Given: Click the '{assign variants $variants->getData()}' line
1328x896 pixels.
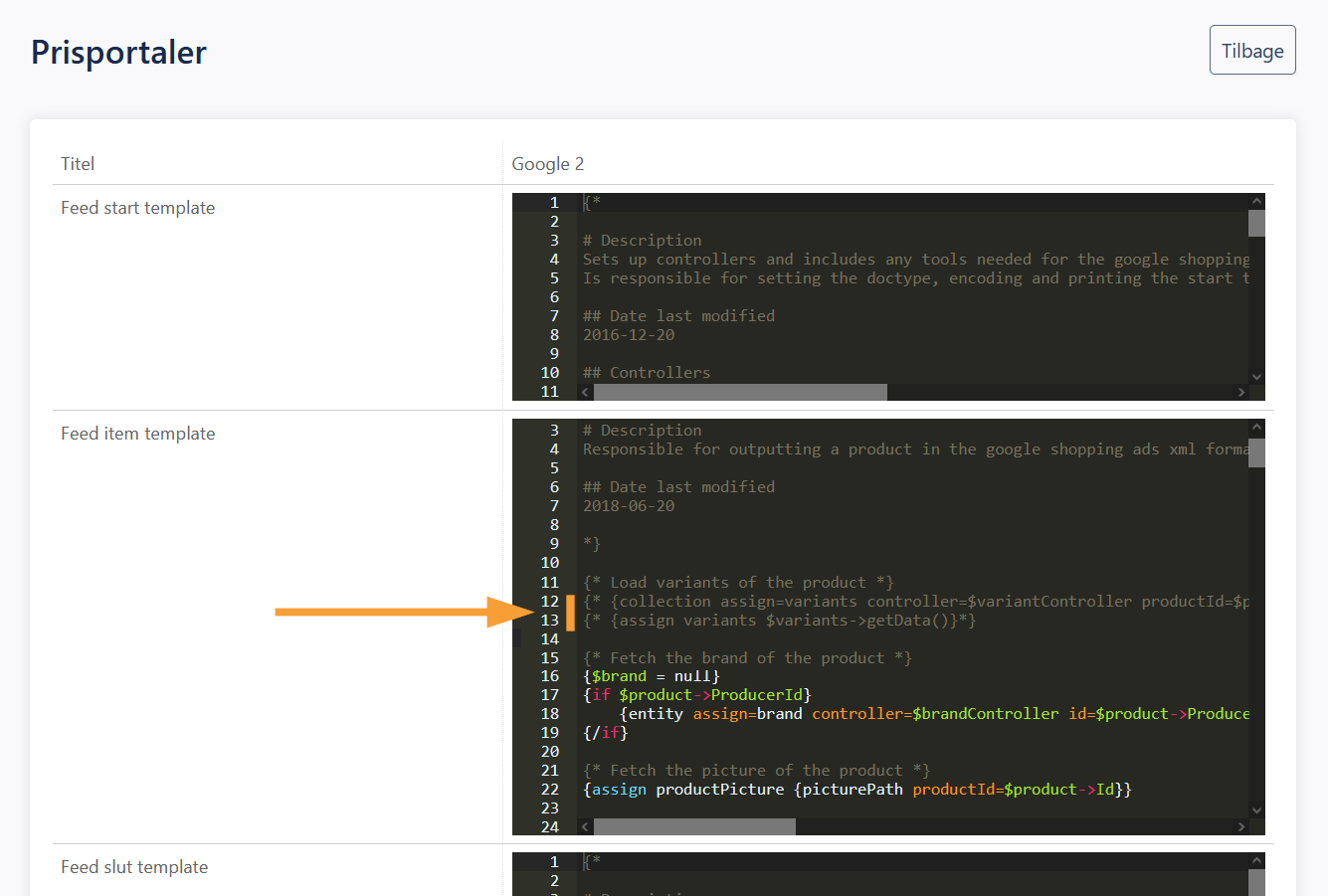Looking at the screenshot, I should (780, 621).
